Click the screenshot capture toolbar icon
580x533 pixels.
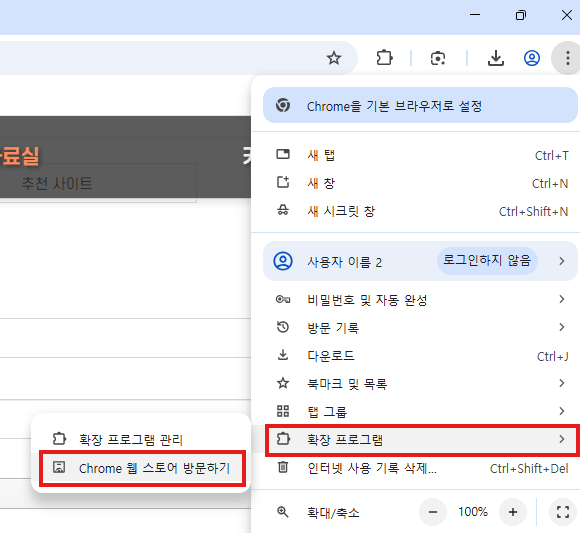click(438, 58)
